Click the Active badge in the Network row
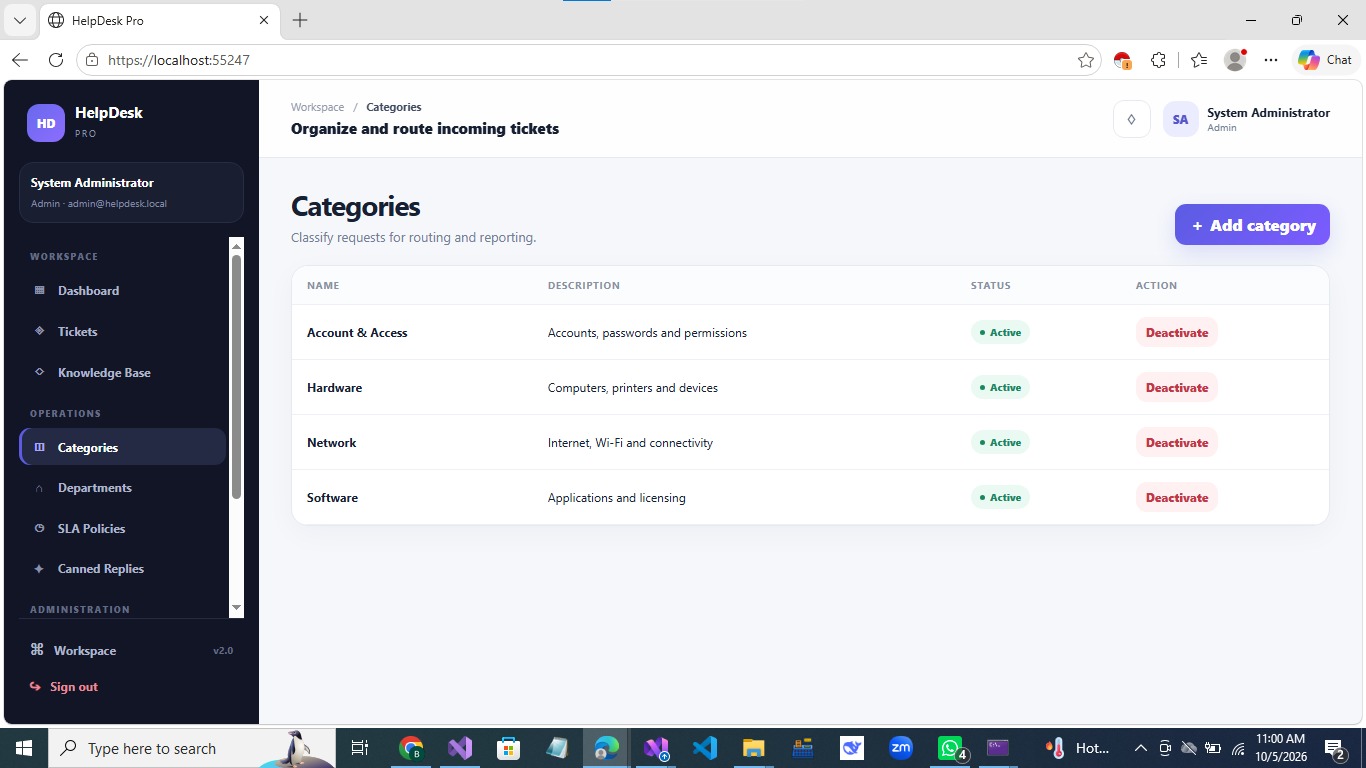Screen dimensions: 1366x768 pos(1000,442)
